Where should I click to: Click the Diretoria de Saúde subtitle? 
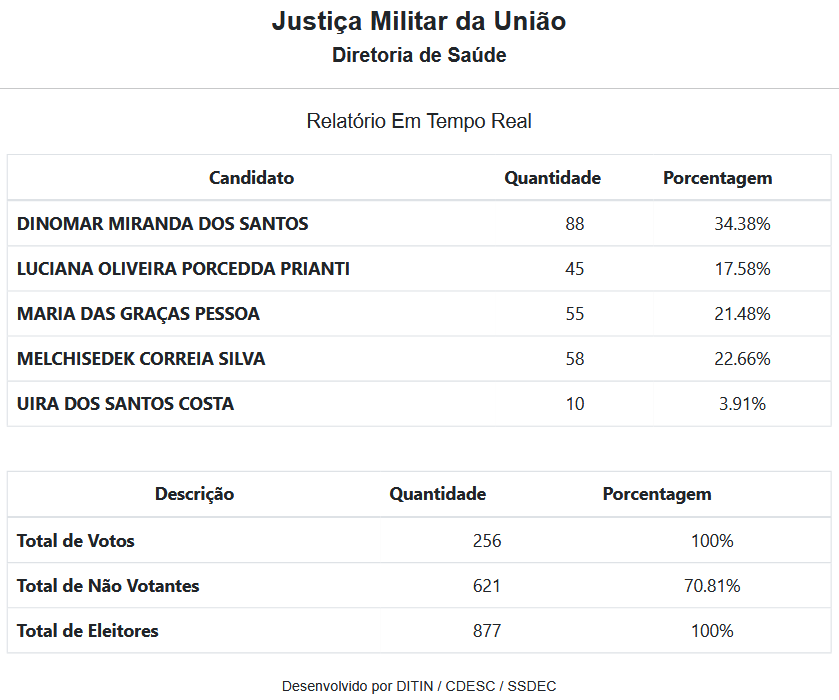(419, 55)
